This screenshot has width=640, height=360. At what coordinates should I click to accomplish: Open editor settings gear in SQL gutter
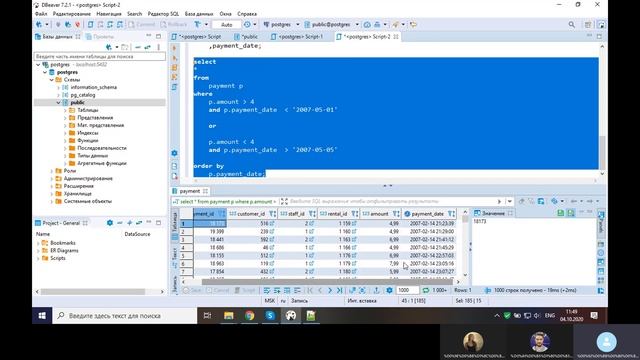174,153
